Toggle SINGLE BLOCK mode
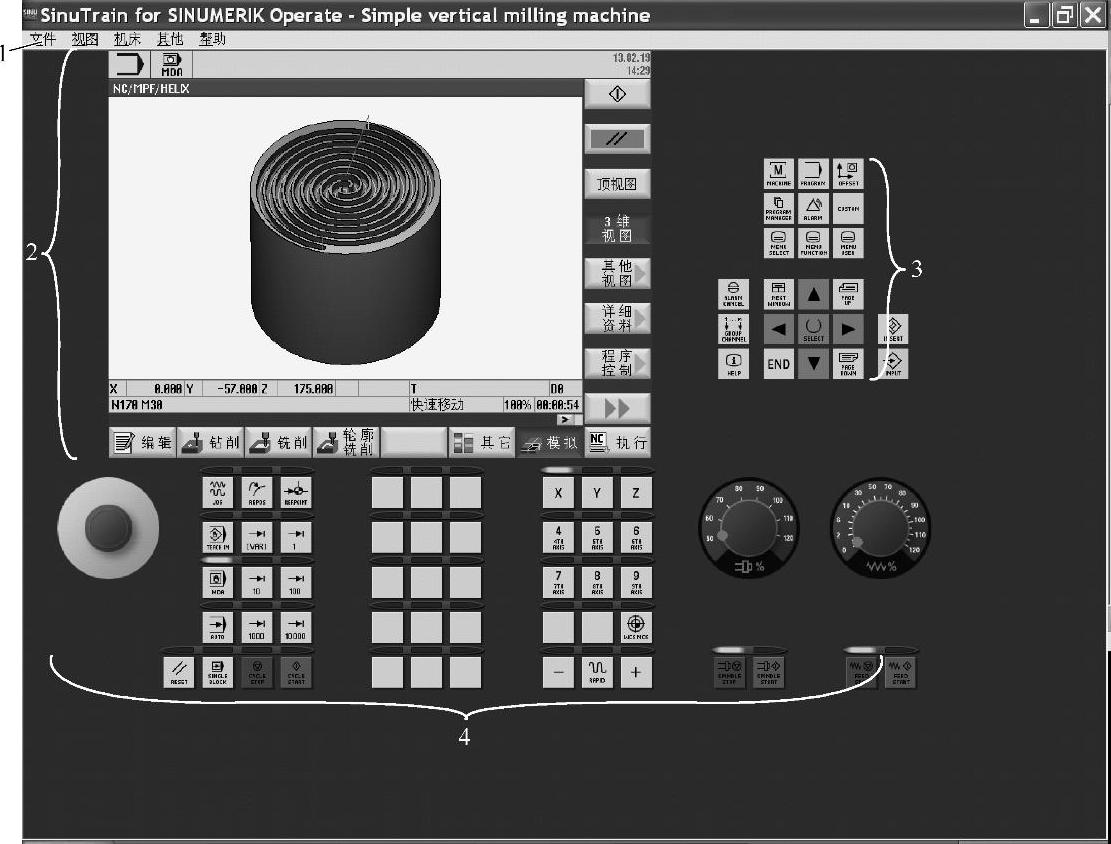Image resolution: width=1111 pixels, height=844 pixels. point(217,672)
